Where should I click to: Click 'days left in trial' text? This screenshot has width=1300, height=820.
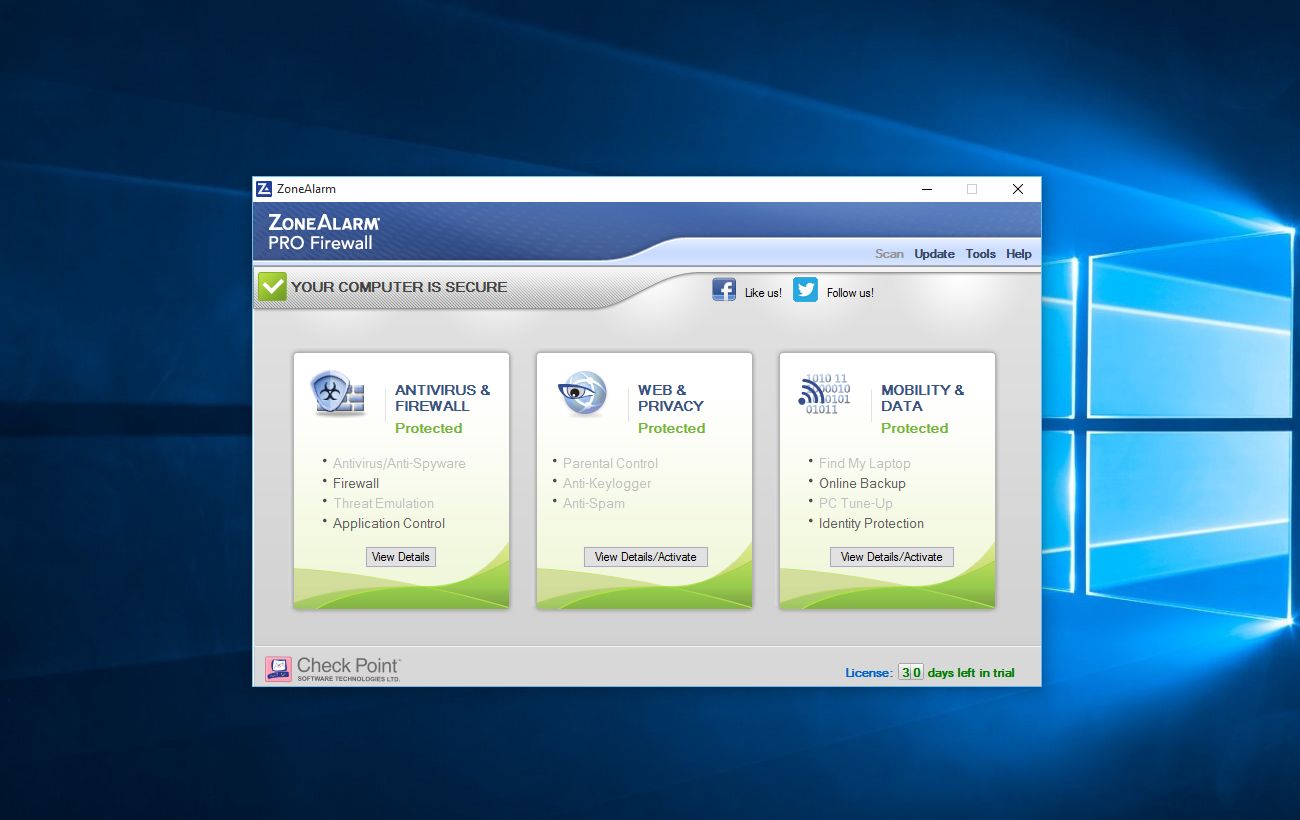tap(971, 673)
